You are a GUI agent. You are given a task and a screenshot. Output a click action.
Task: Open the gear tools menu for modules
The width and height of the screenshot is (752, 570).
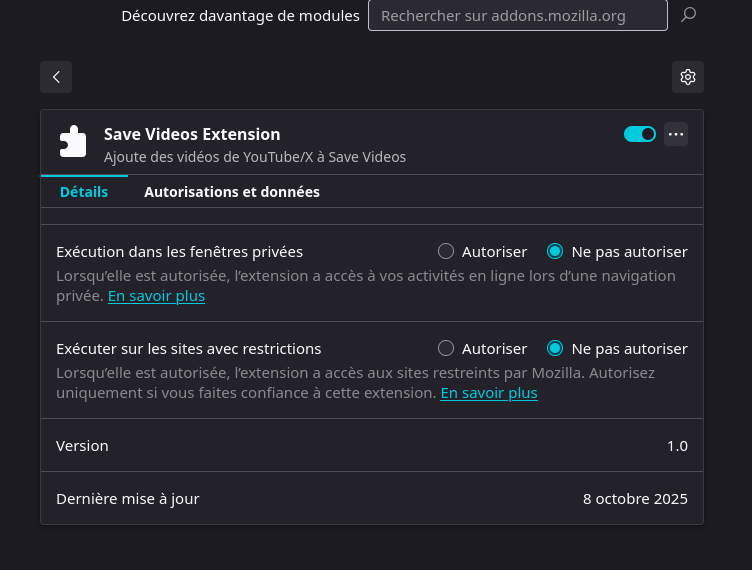point(687,77)
